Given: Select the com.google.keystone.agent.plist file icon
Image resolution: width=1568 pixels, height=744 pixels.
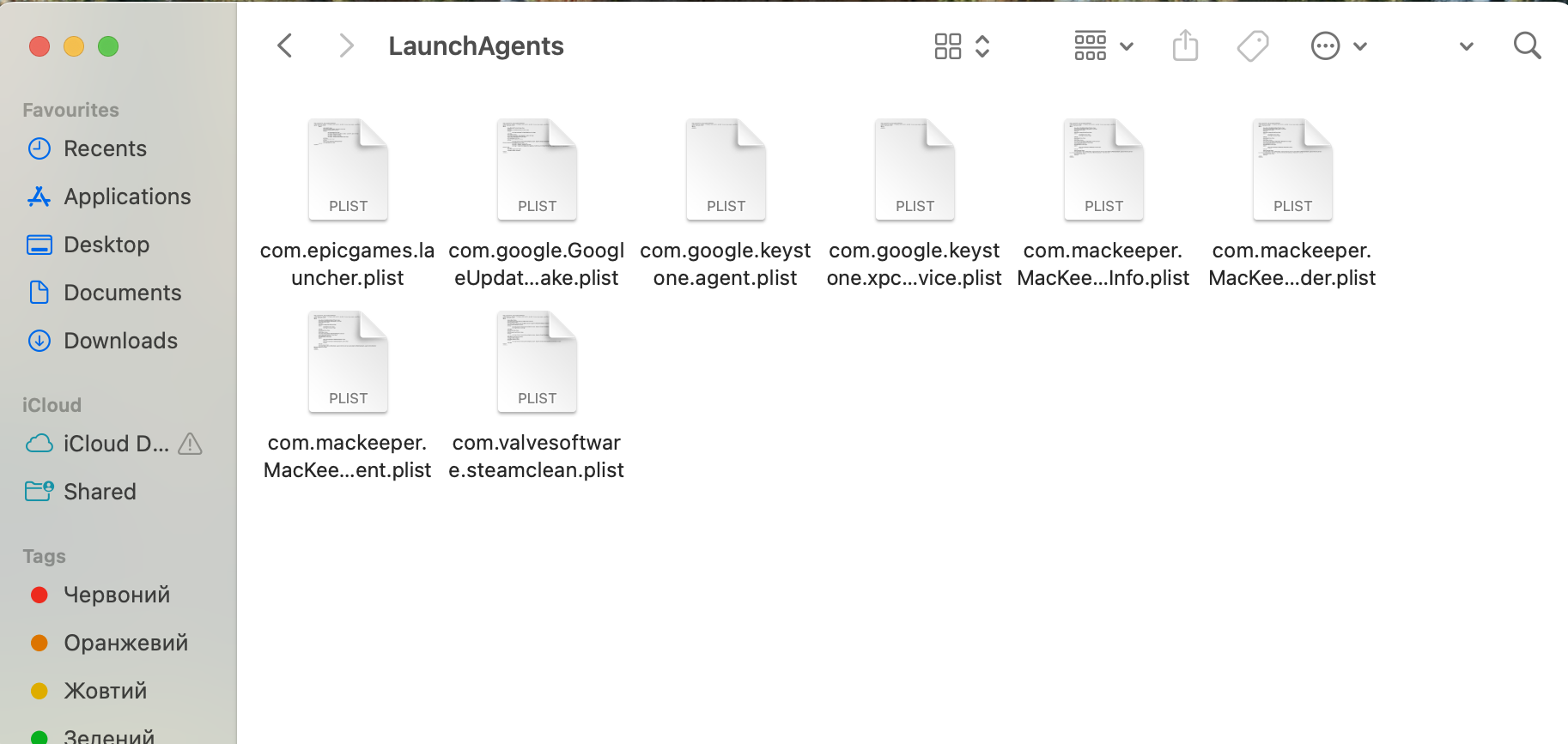Looking at the screenshot, I should tap(726, 169).
